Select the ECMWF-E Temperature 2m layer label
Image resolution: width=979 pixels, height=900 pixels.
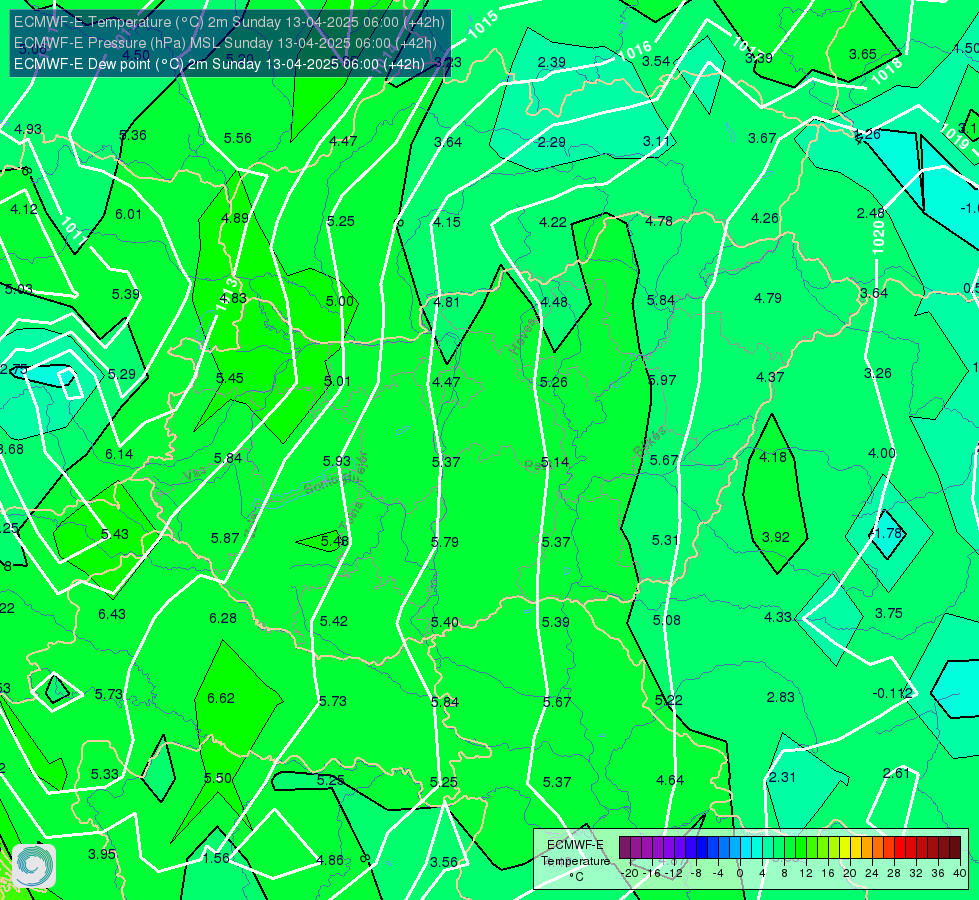click(229, 22)
